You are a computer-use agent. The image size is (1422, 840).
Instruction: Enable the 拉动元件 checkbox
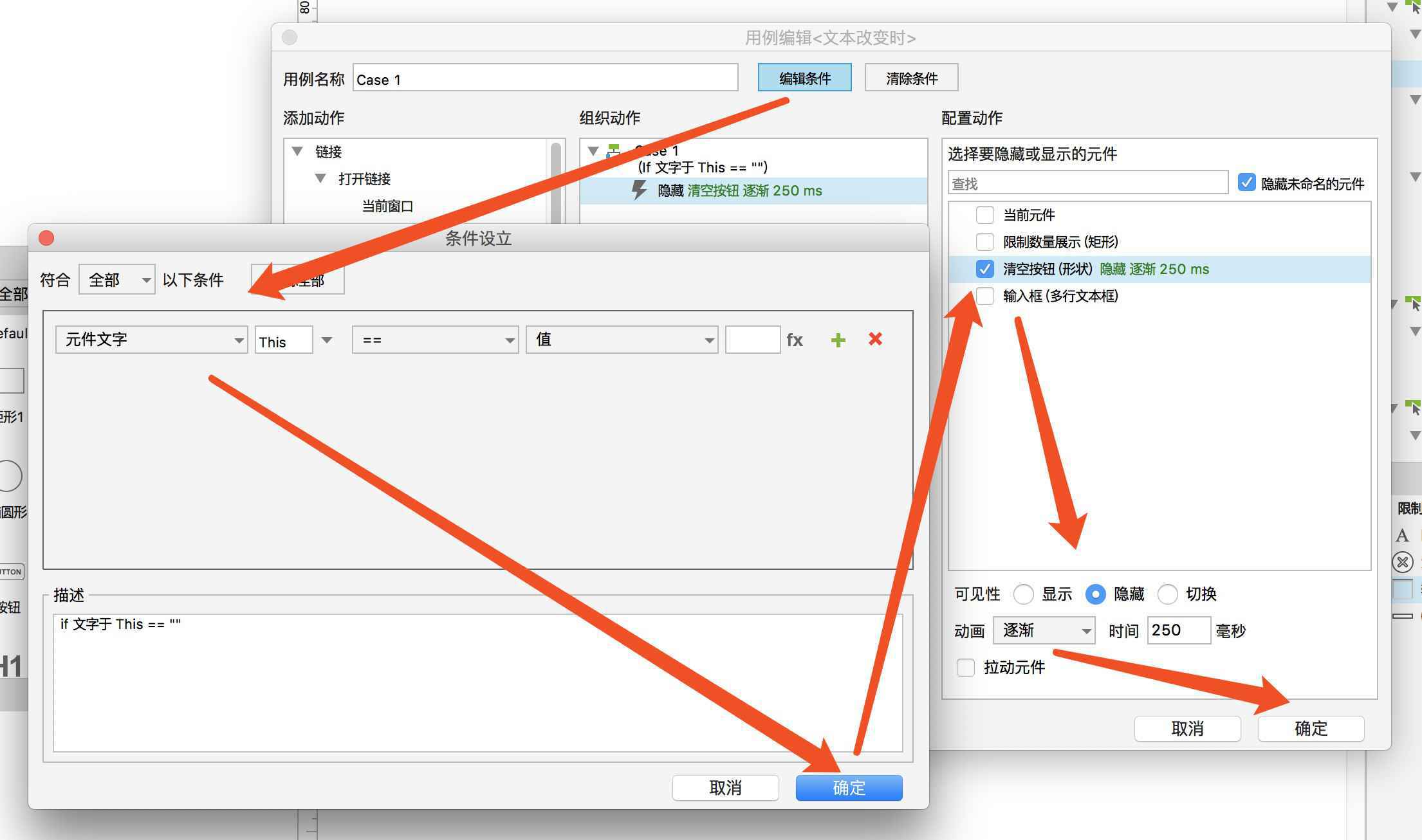[x=965, y=668]
